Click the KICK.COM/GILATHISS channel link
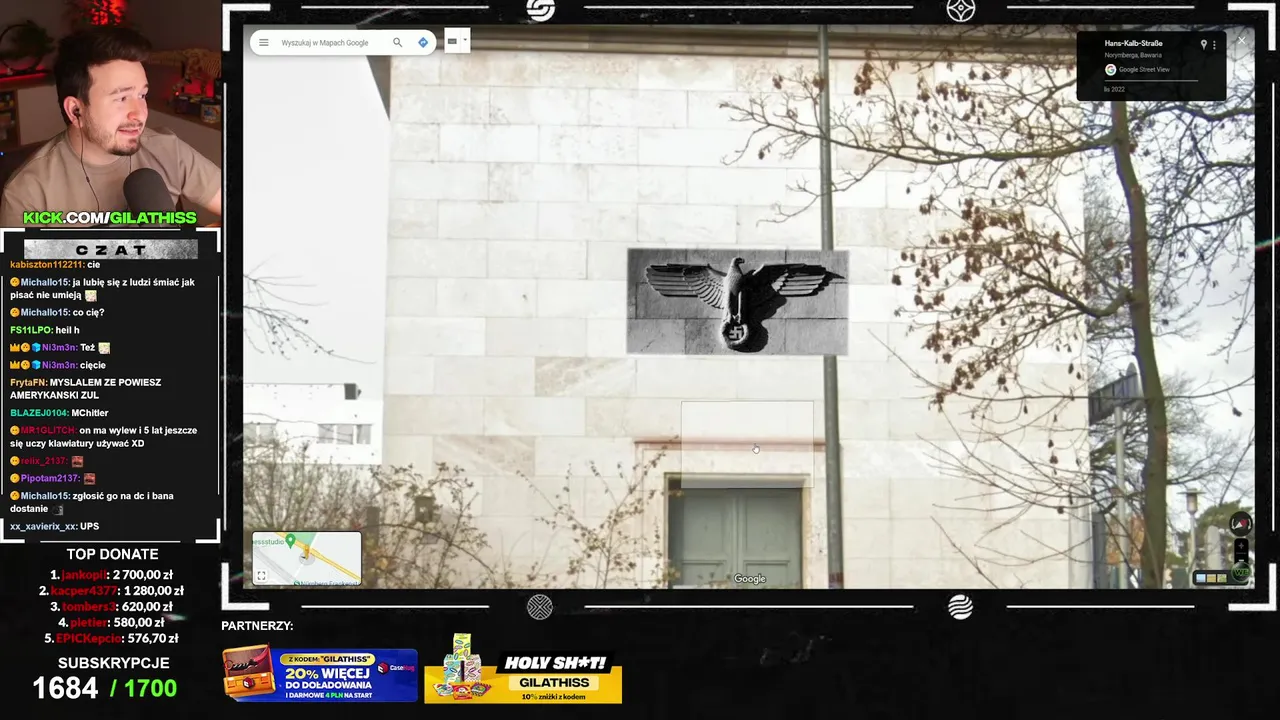The width and height of the screenshot is (1280, 720). (x=110, y=218)
